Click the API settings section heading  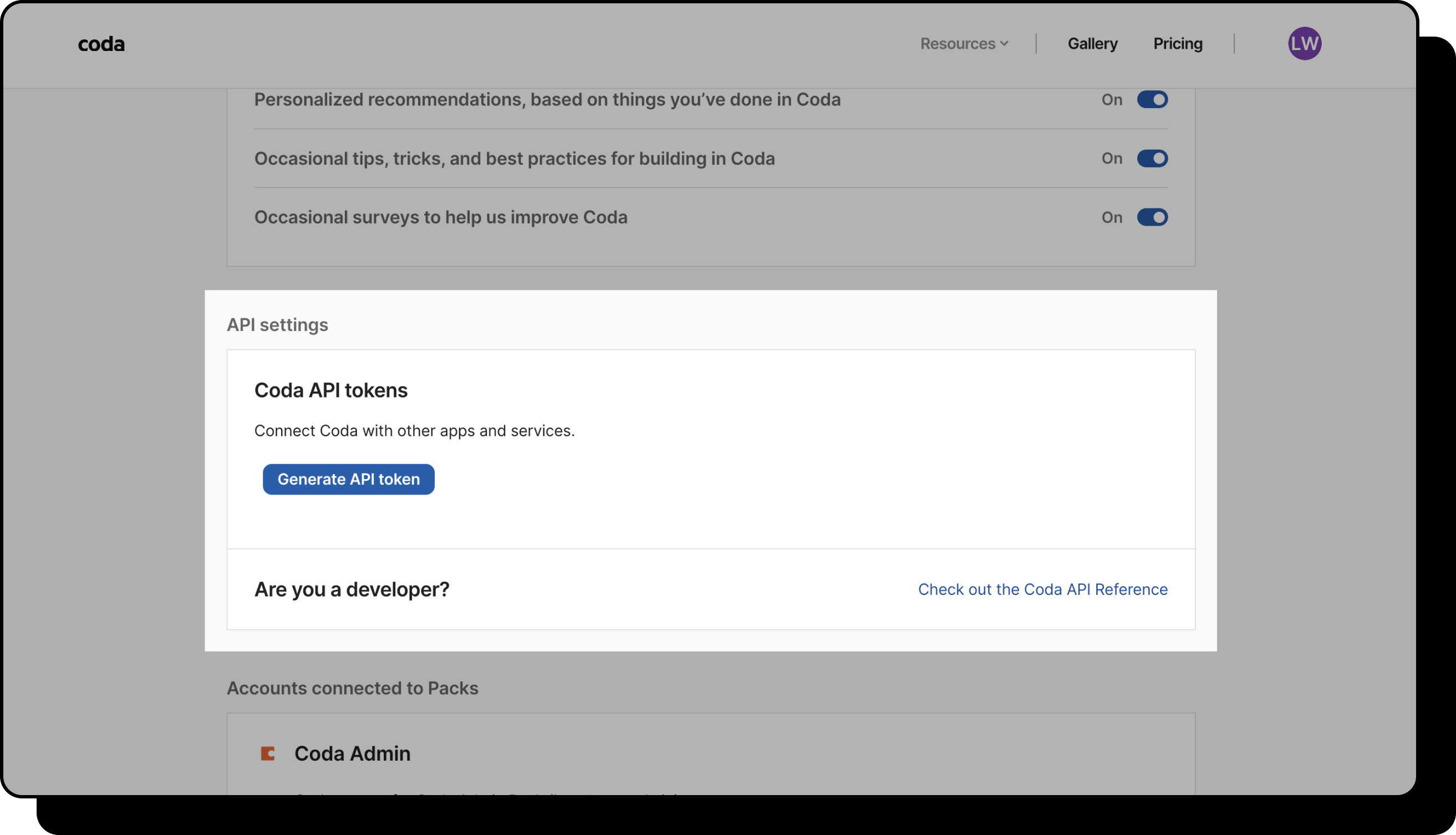point(277,324)
